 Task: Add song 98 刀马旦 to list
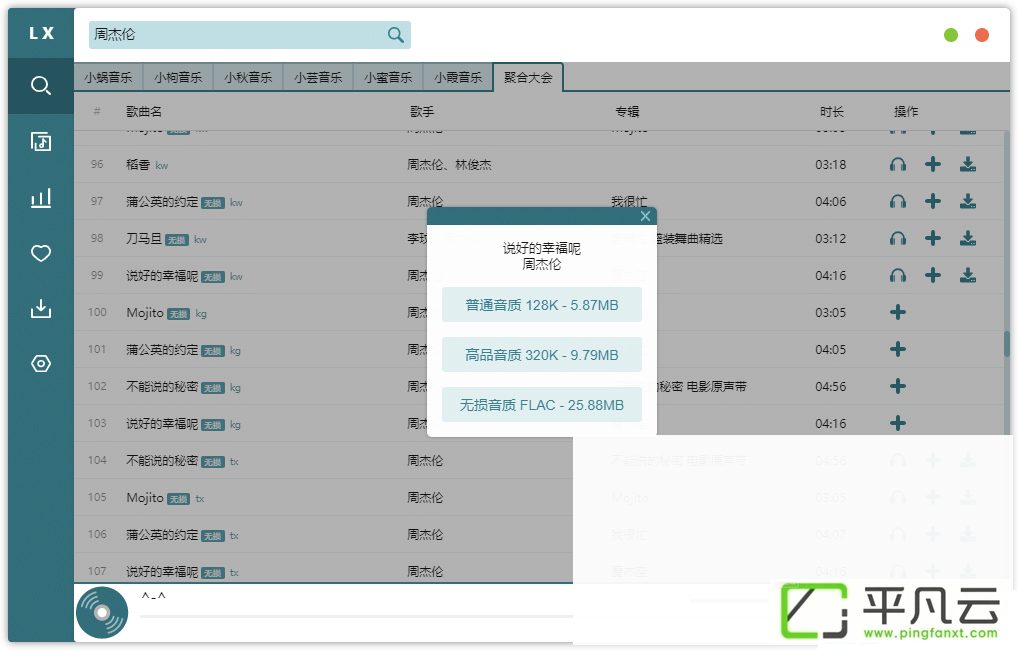(x=933, y=238)
